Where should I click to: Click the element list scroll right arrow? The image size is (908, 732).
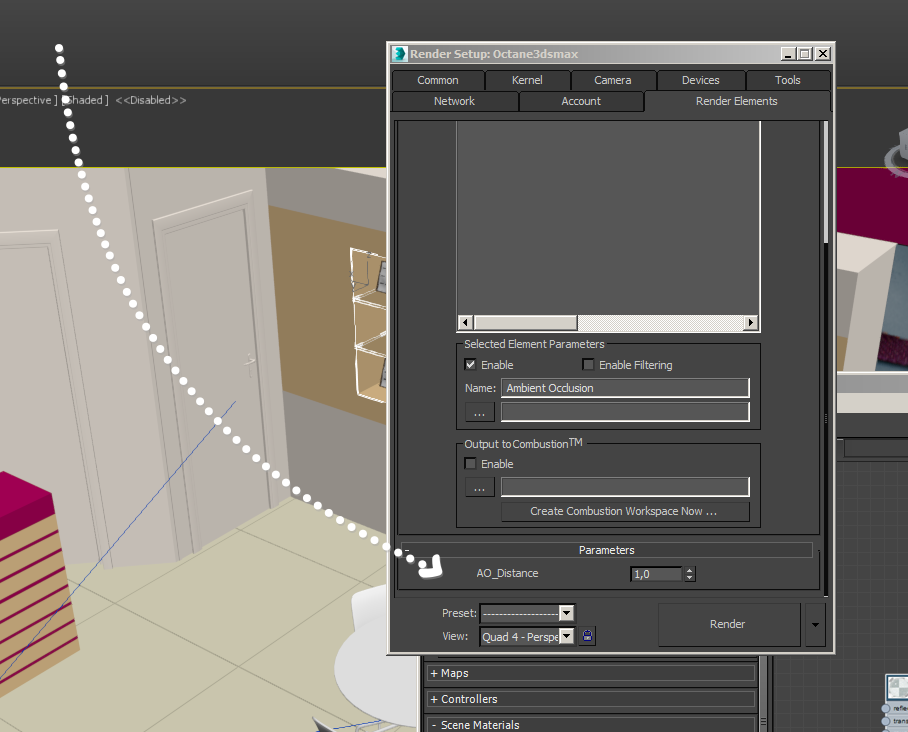click(x=751, y=322)
